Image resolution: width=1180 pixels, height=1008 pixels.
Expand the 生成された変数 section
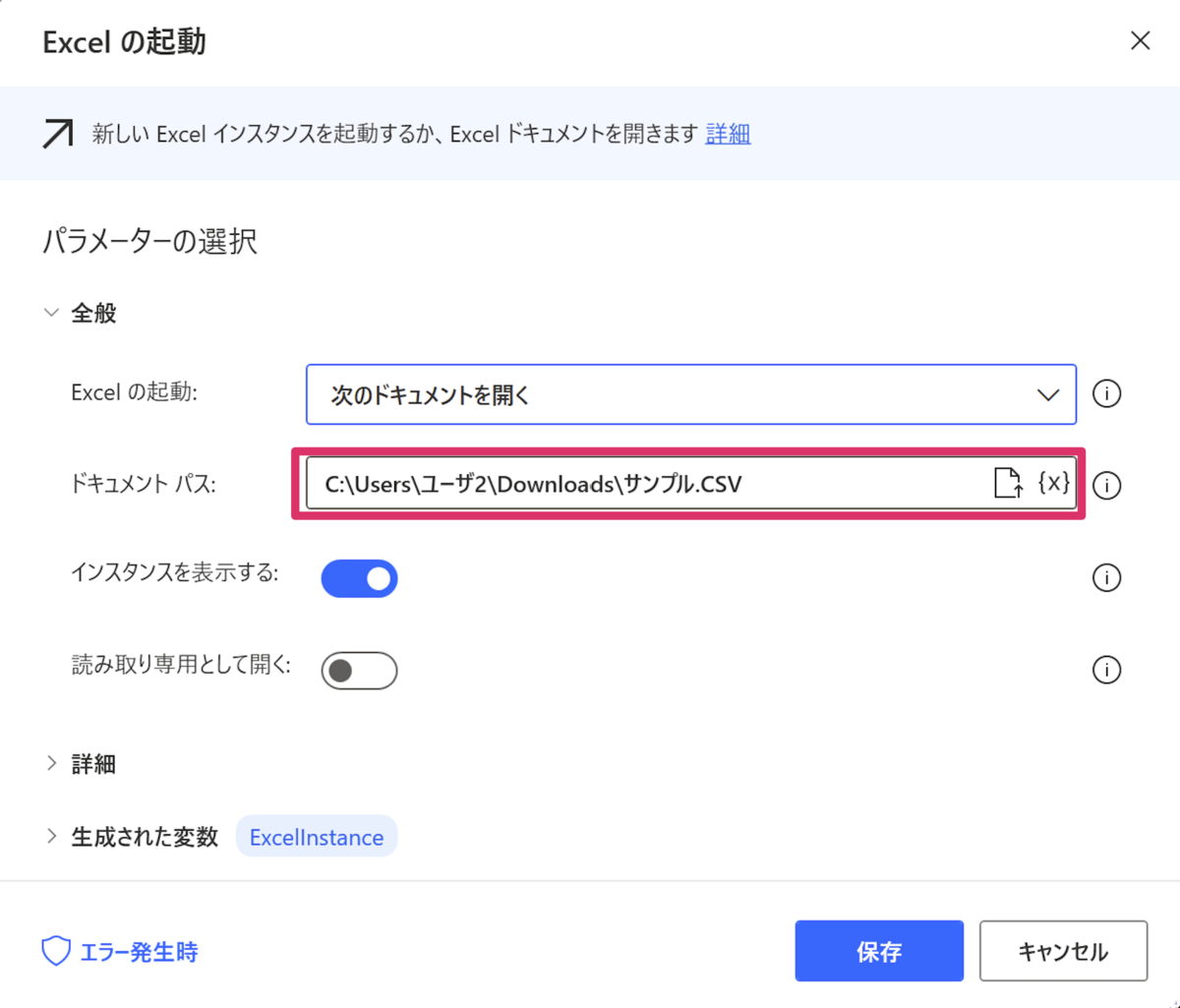pos(52,837)
